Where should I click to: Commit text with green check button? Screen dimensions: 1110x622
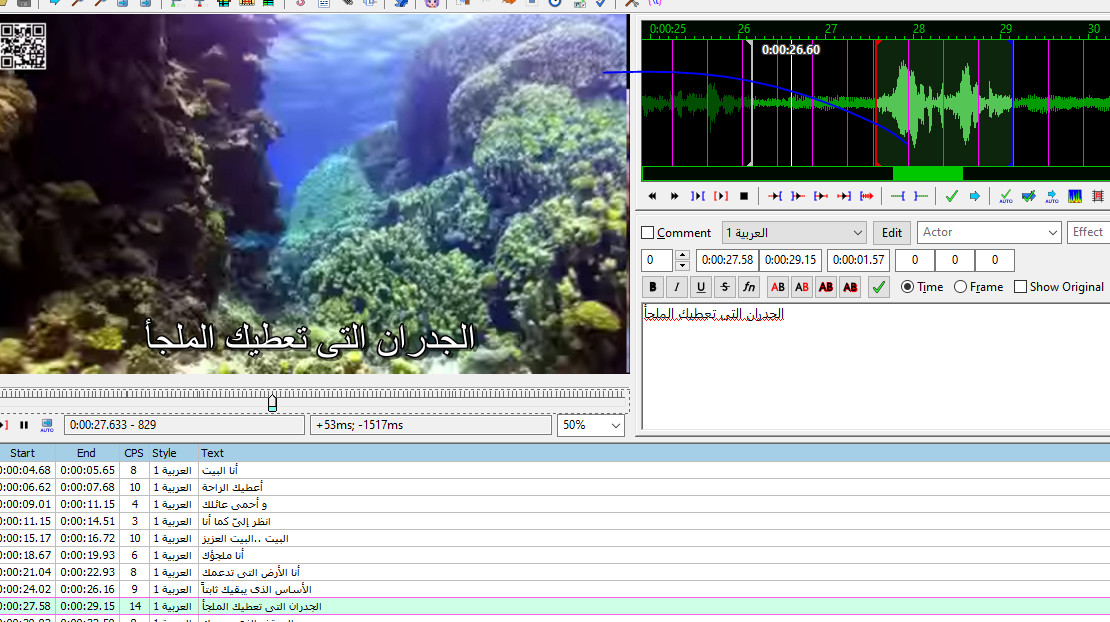[x=879, y=287]
